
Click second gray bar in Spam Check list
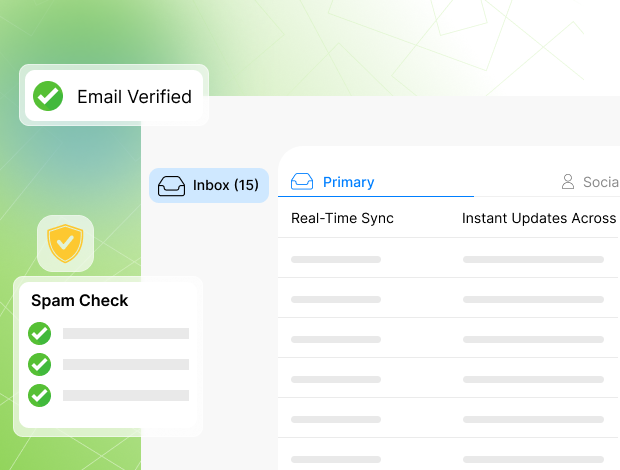pyautogui.click(x=125, y=364)
